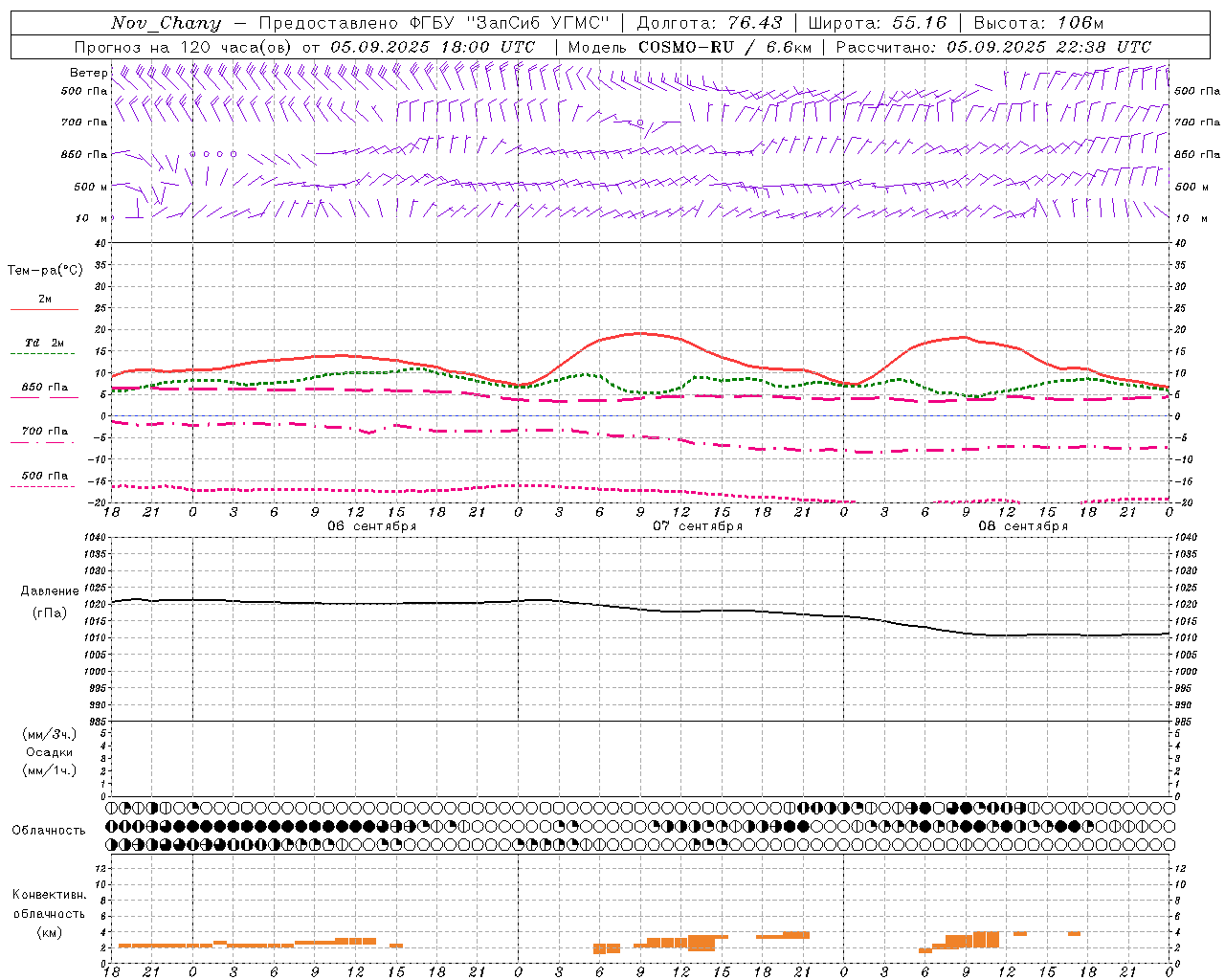Screen dimensions: 1225x980
Task: Click the 'Облачность' cloud cover label
Action: [x=49, y=830]
